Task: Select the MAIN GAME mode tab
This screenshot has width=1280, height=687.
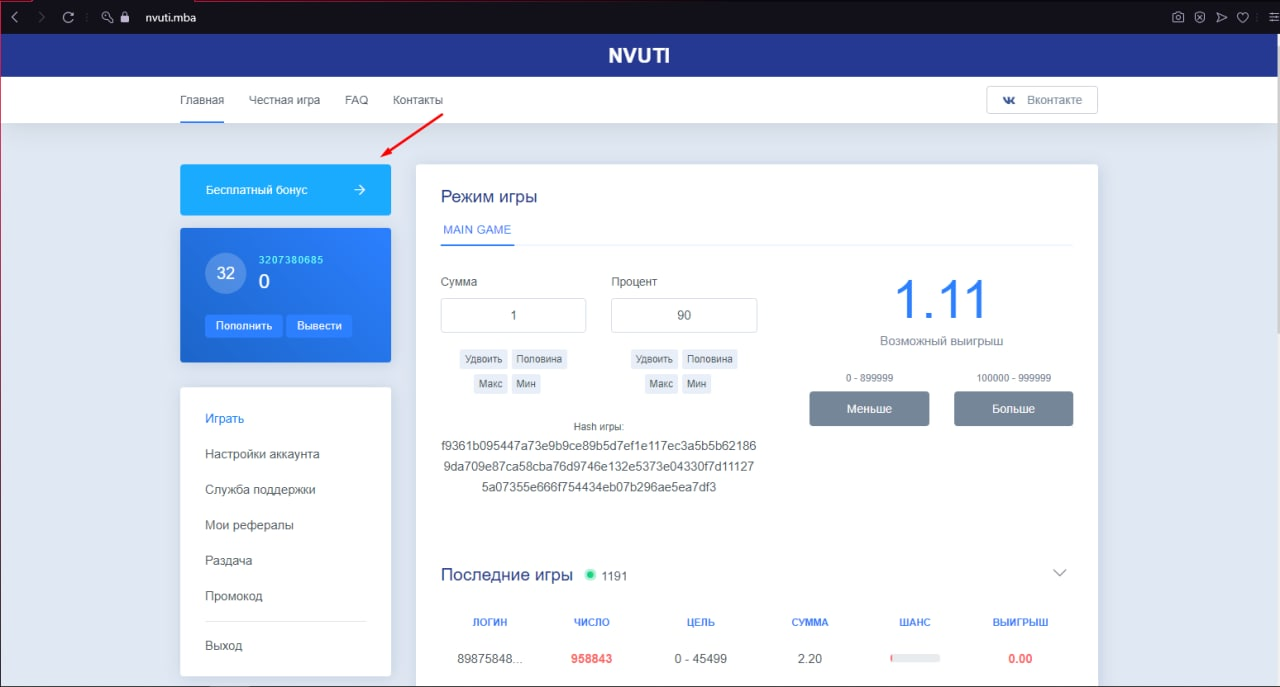Action: pyautogui.click(x=477, y=230)
